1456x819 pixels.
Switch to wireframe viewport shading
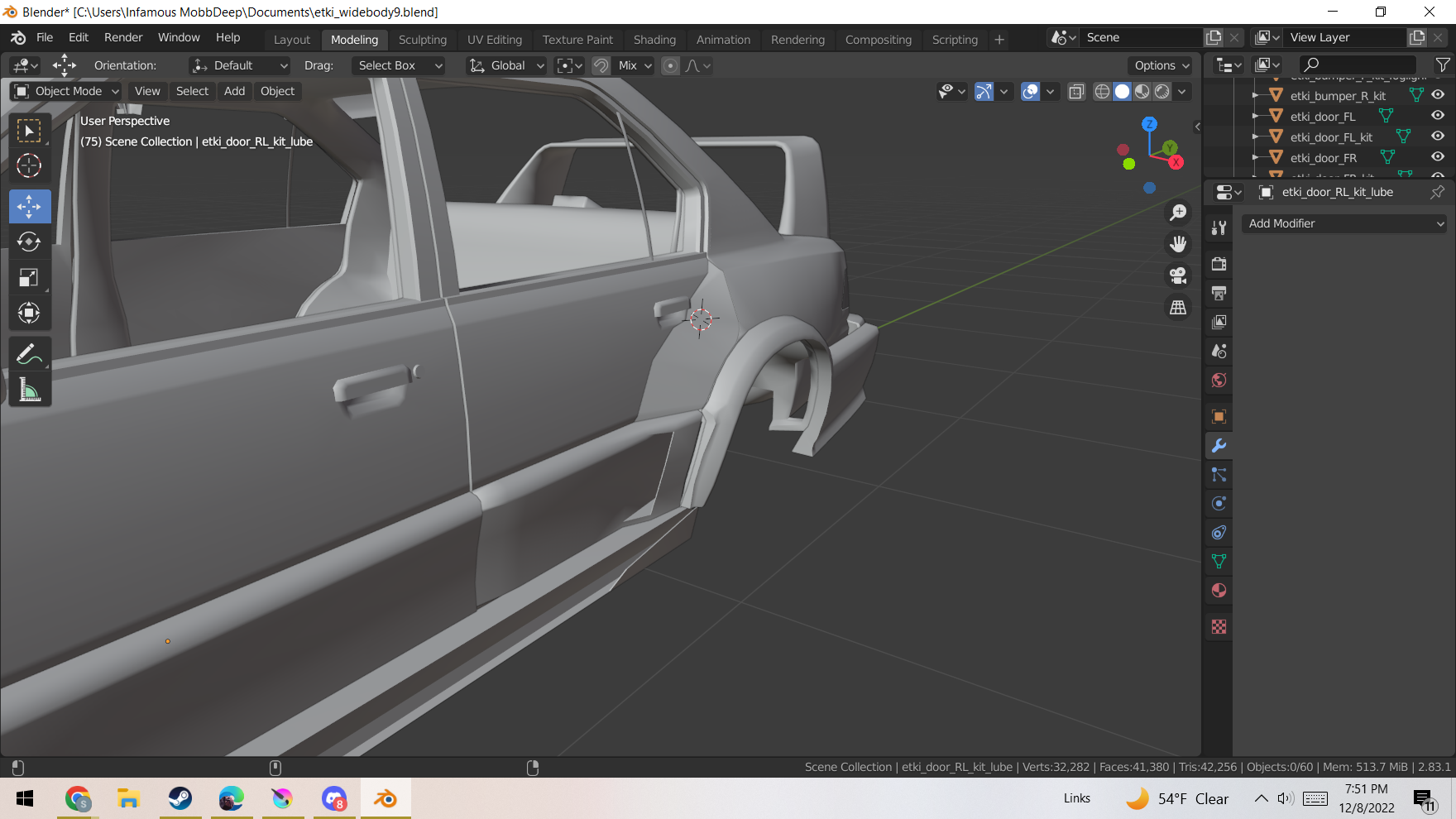pyautogui.click(x=1102, y=91)
